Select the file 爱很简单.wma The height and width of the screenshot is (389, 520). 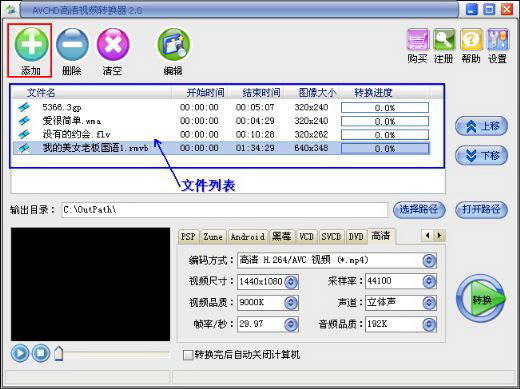click(x=72, y=121)
